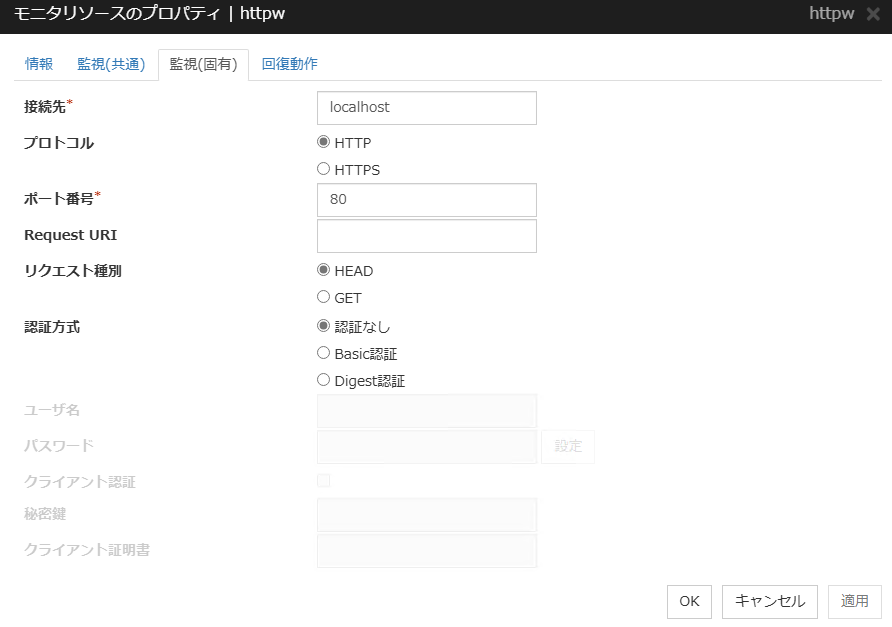
Task: Choose HEAD as the request type
Action: pos(323,270)
